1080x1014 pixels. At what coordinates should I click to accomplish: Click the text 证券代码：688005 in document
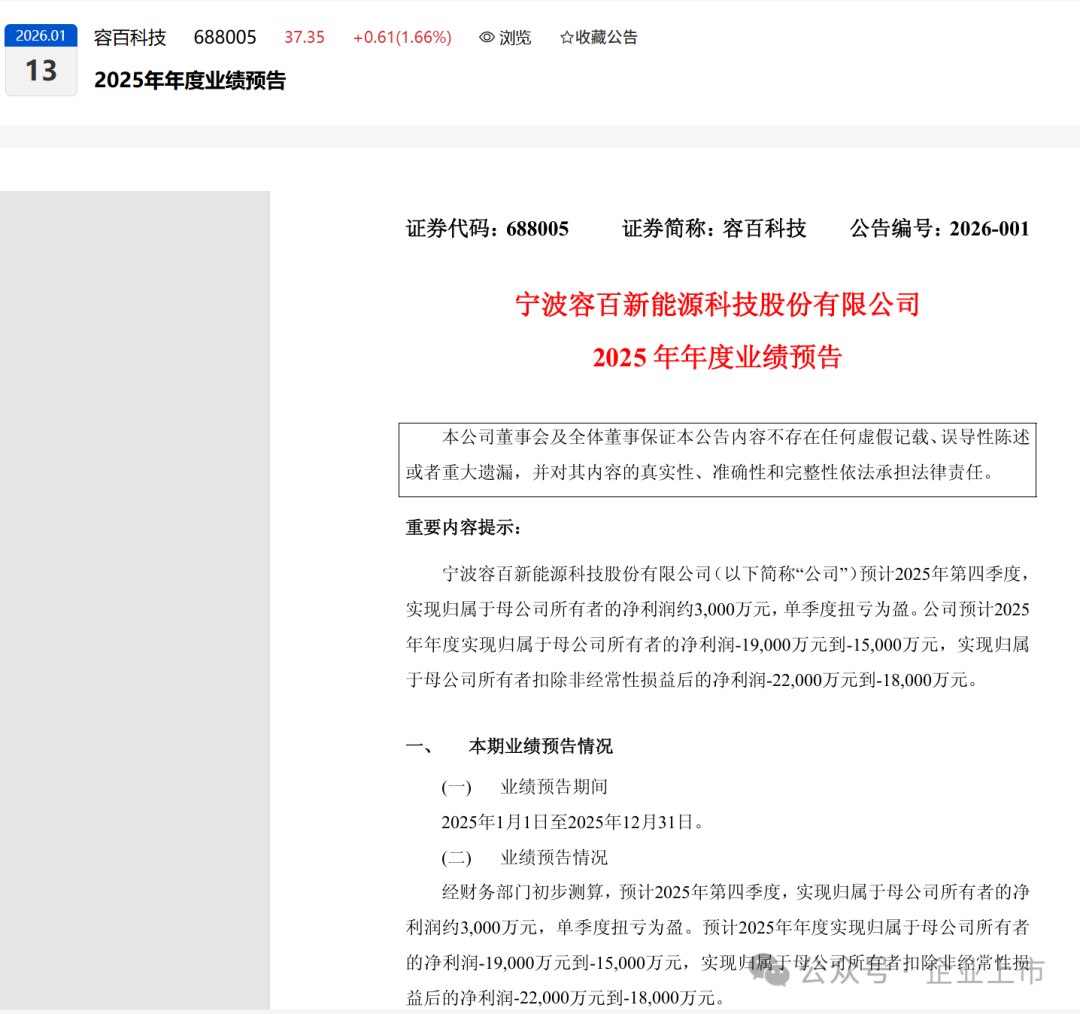pyautogui.click(x=487, y=229)
